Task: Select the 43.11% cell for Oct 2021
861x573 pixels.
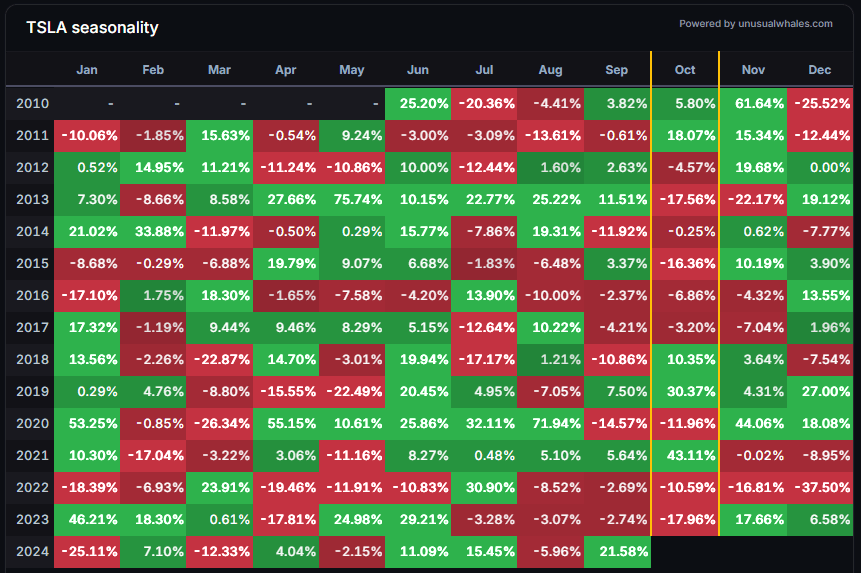Action: pos(685,454)
